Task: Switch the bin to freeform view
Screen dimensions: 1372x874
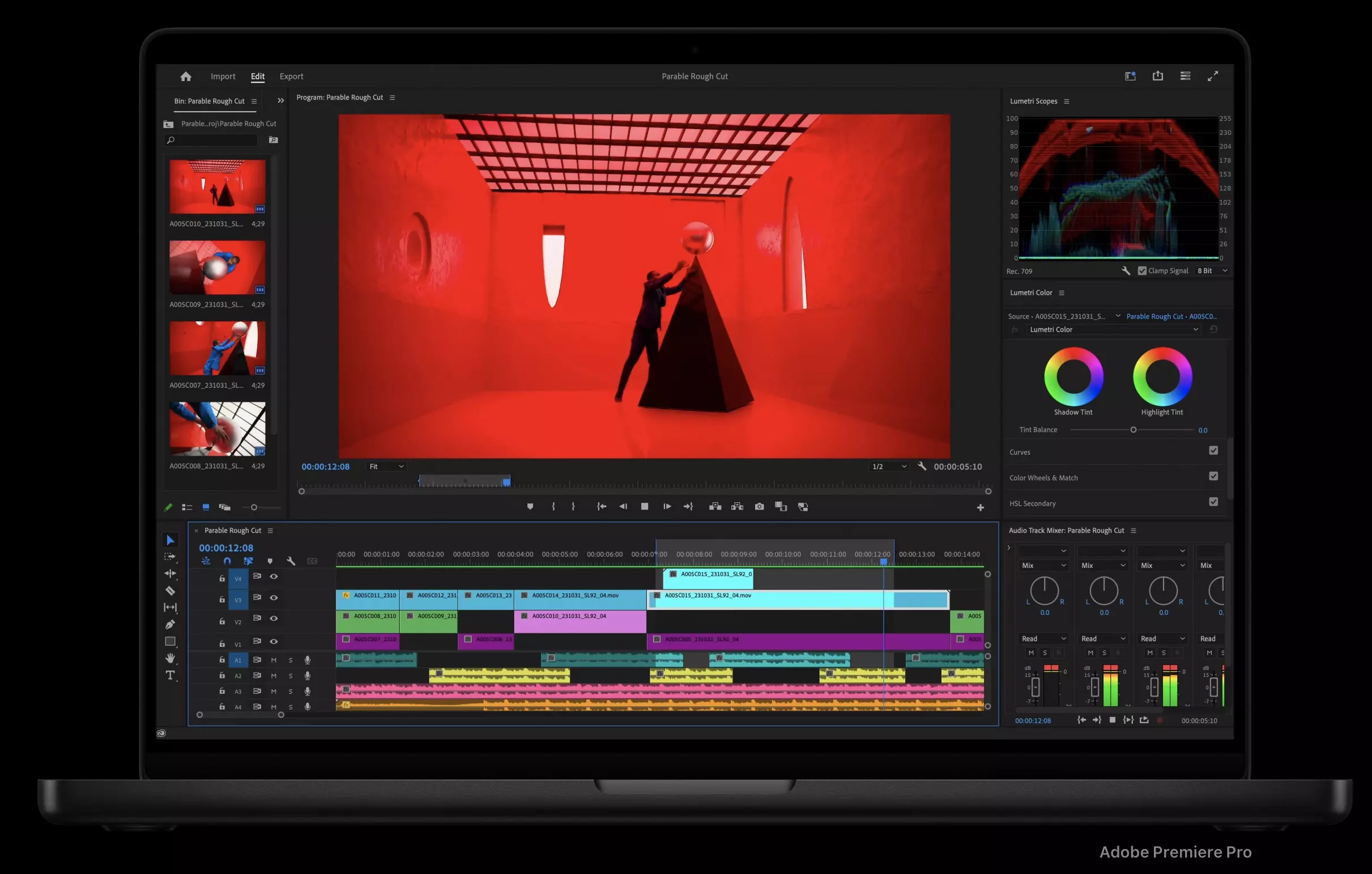Action: point(224,507)
